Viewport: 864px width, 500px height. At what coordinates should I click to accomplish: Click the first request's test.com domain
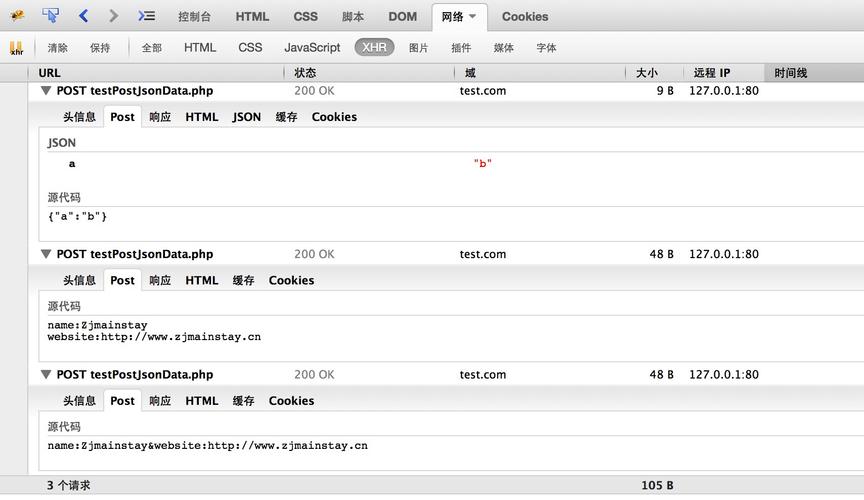tap(483, 90)
